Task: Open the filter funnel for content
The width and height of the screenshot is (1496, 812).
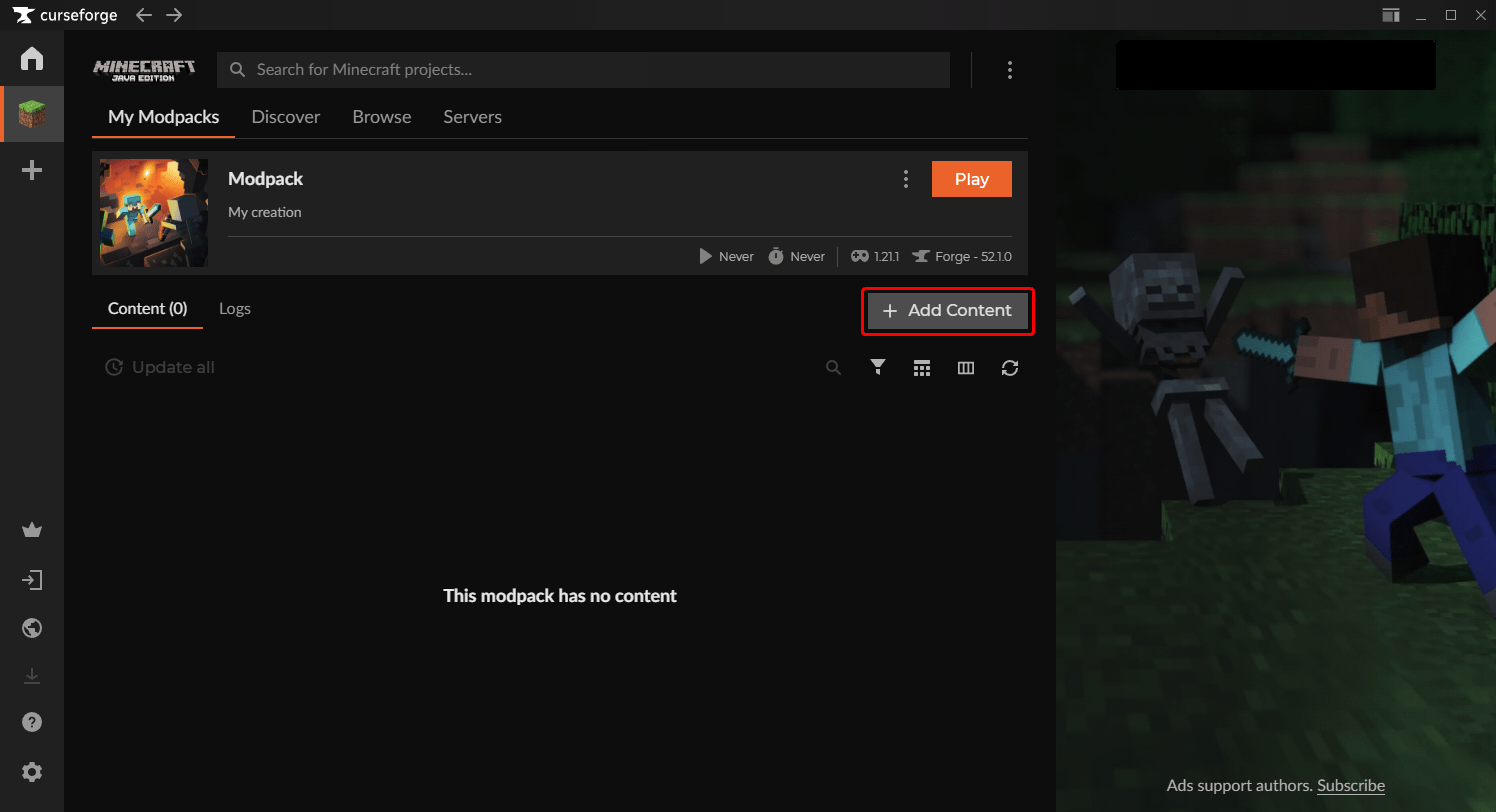Action: click(x=878, y=368)
